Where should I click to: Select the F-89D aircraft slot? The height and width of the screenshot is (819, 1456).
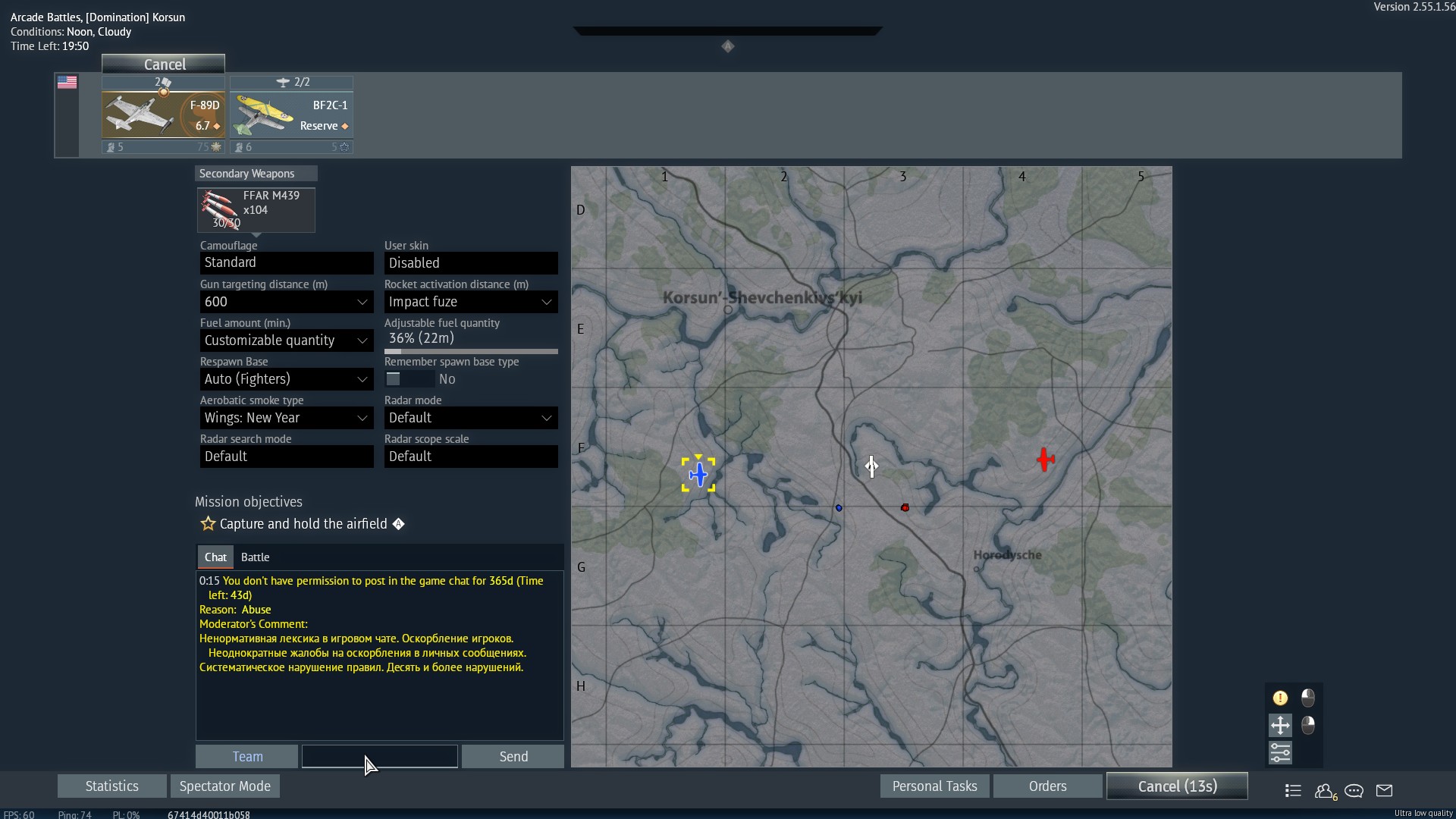point(163,115)
